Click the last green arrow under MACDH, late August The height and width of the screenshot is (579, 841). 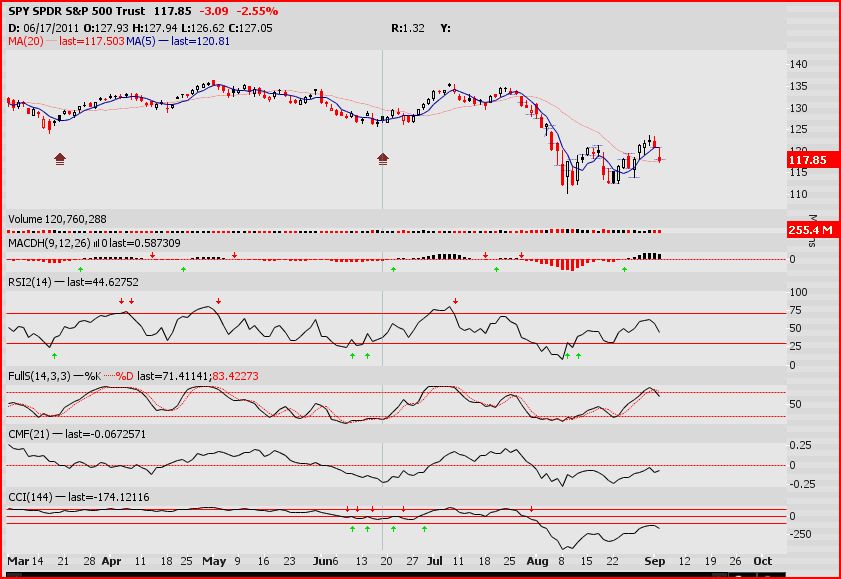[624, 269]
